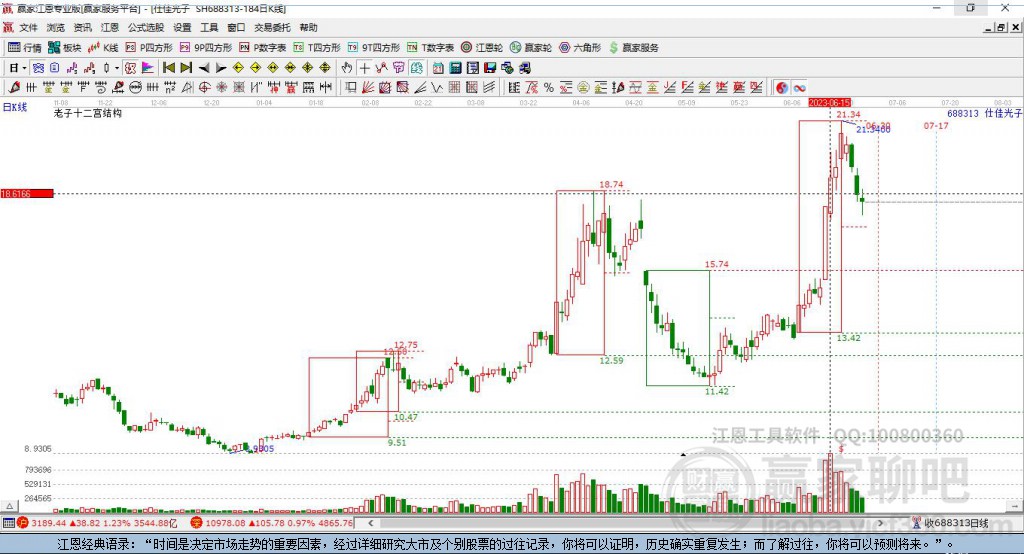Click 688313 仕佳光子 stock name

pyautogui.click(x=984, y=113)
